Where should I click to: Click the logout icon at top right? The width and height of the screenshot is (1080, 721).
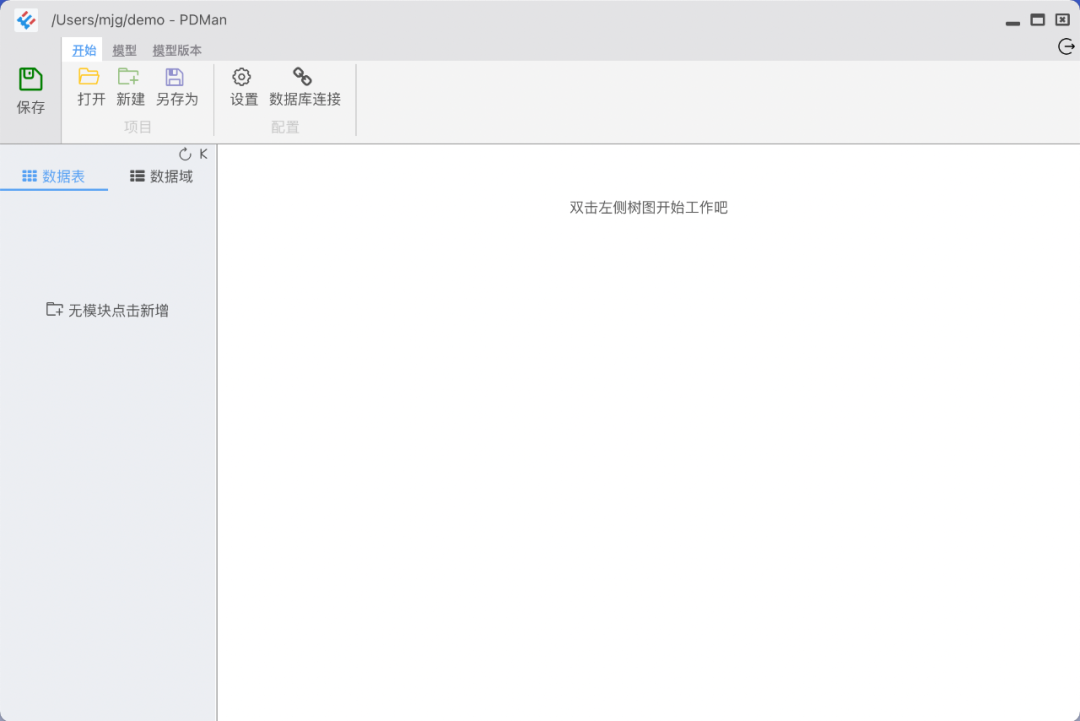click(1066, 47)
